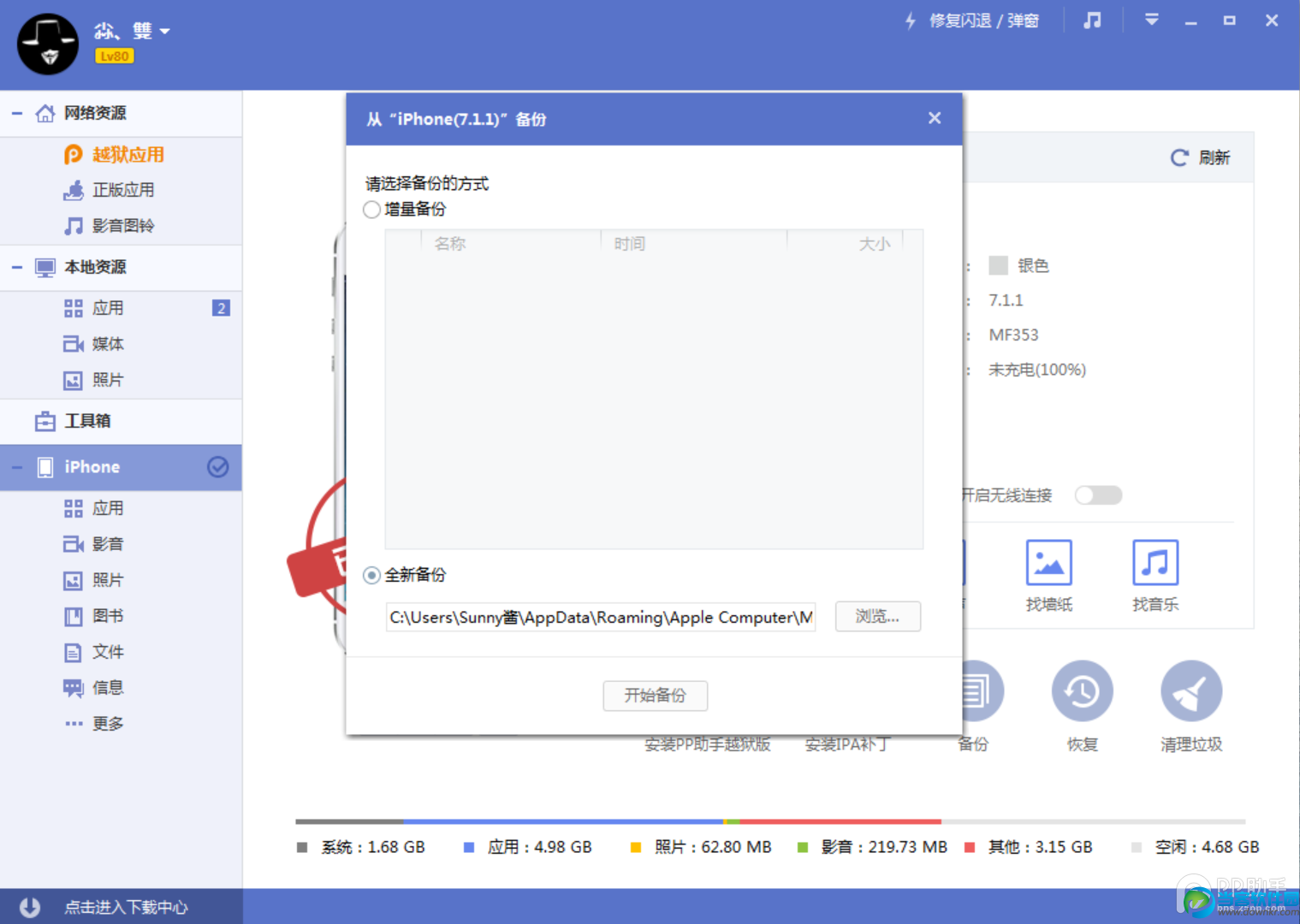Select 全新备份 radio option

point(371,575)
